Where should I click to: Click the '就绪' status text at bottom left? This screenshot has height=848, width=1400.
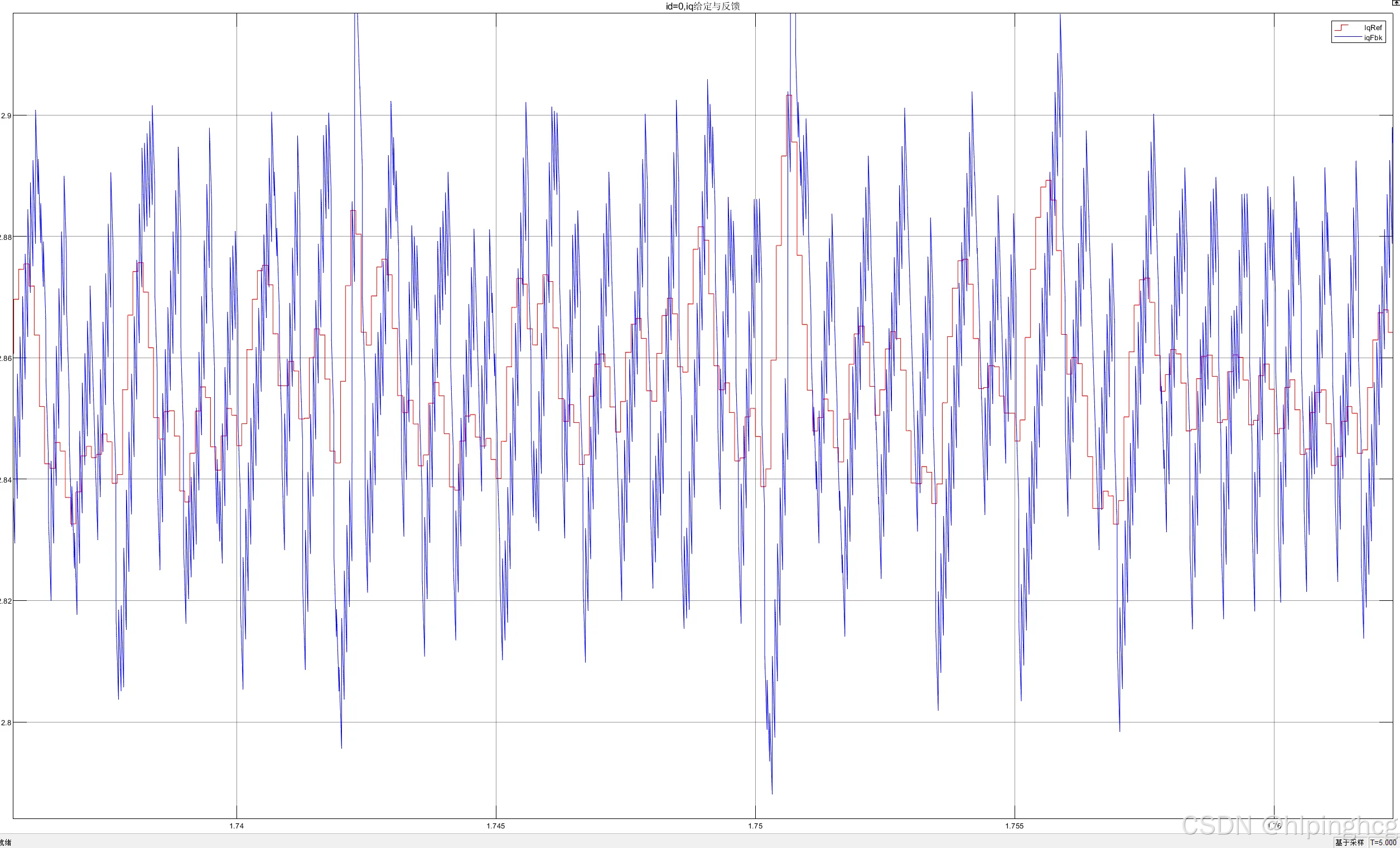pos(5,842)
